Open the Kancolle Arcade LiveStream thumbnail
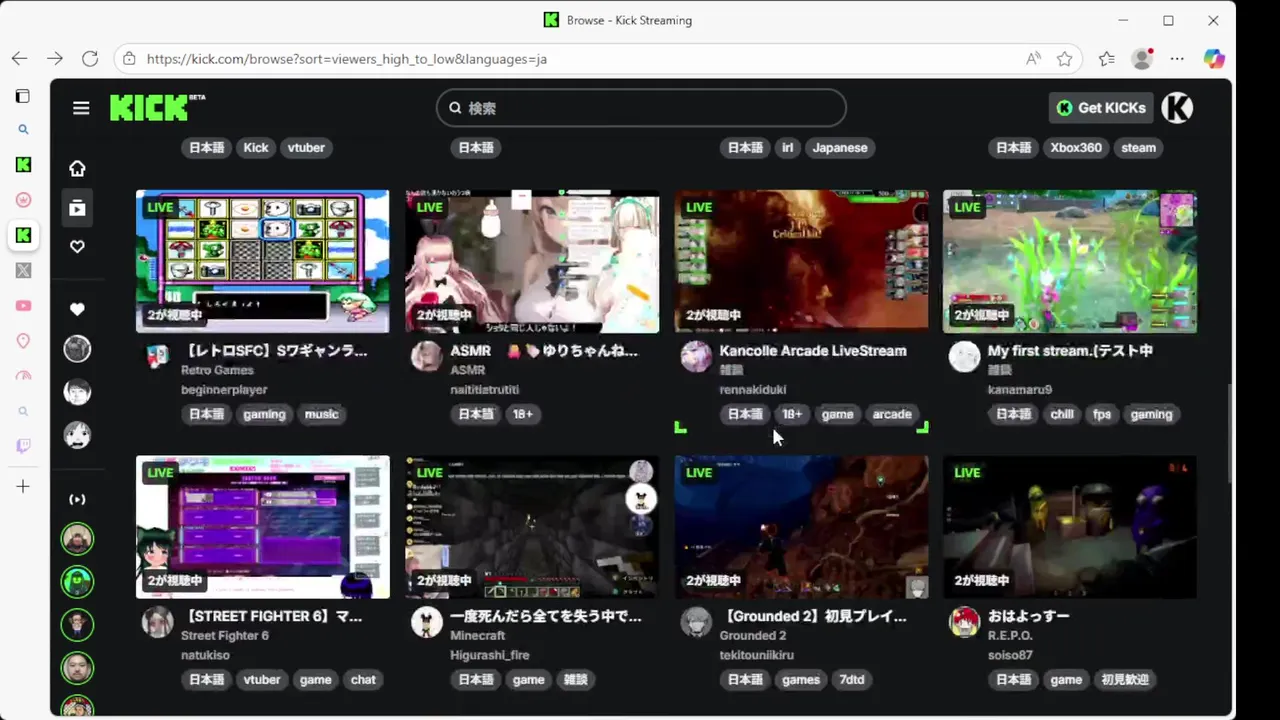The height and width of the screenshot is (720, 1280). 802,261
